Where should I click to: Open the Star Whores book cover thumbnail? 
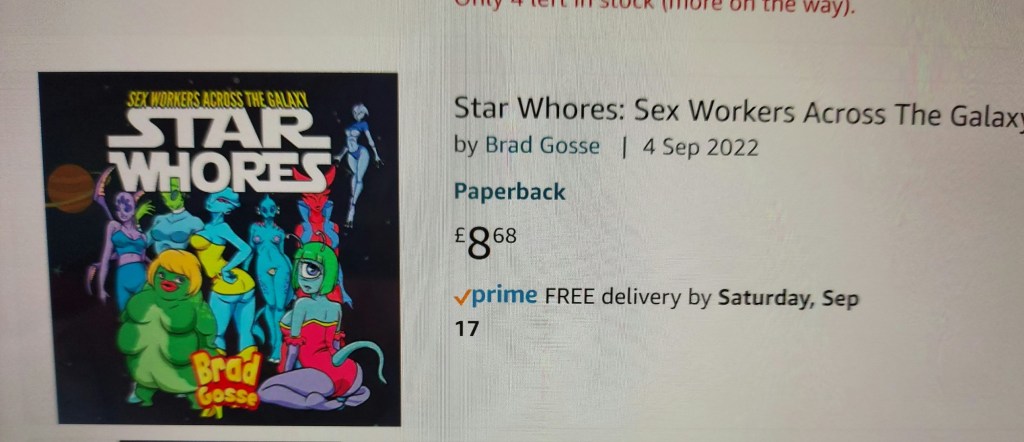(x=219, y=249)
